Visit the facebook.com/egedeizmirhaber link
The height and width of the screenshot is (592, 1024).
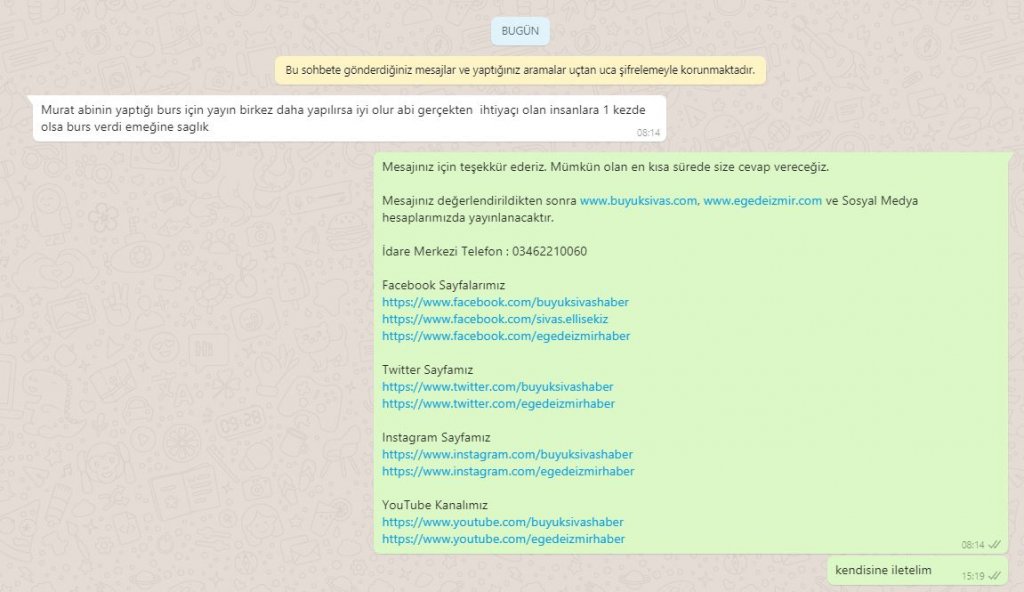coord(506,336)
